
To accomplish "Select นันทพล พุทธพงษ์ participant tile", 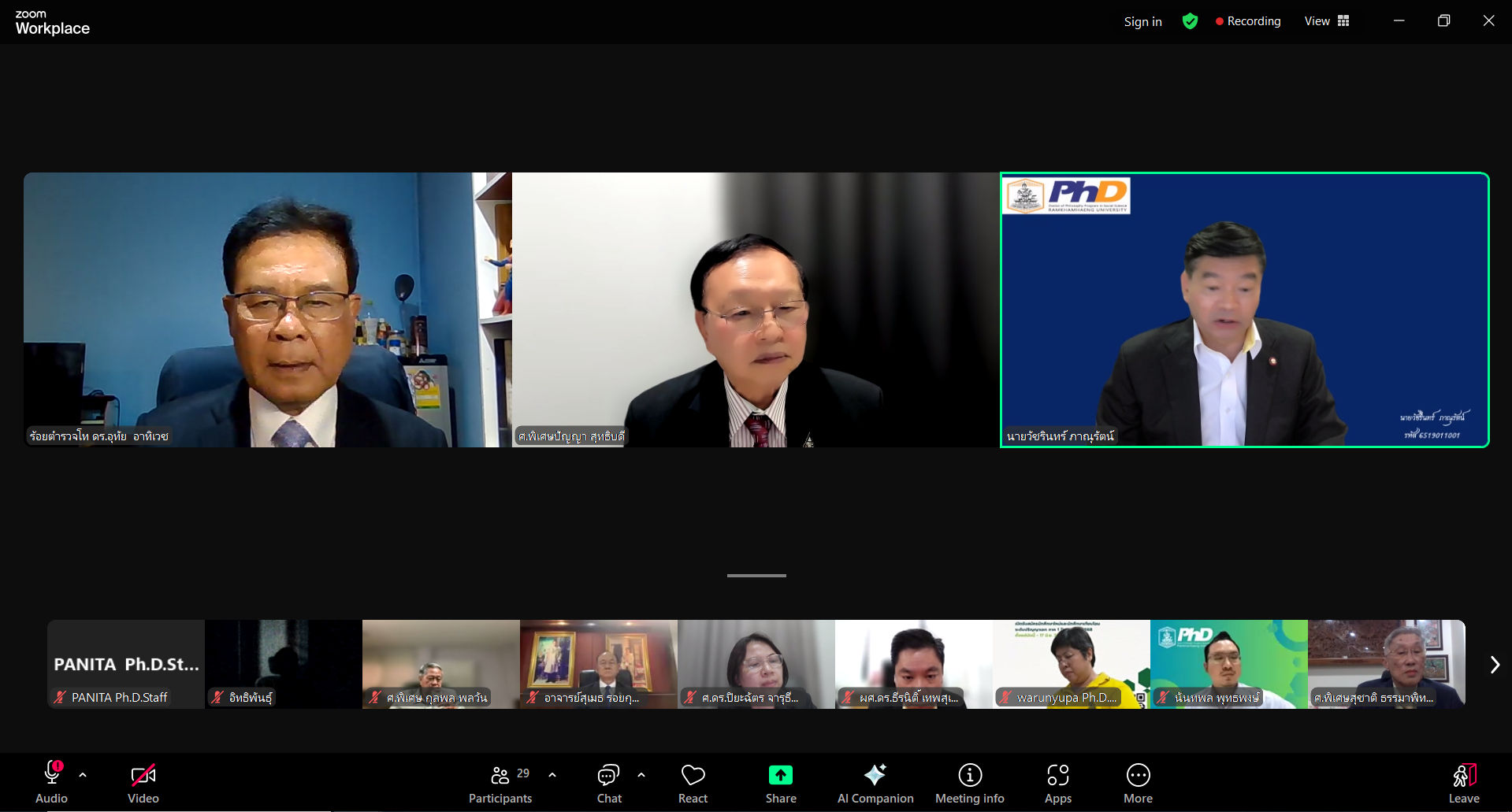I will click(1229, 664).
